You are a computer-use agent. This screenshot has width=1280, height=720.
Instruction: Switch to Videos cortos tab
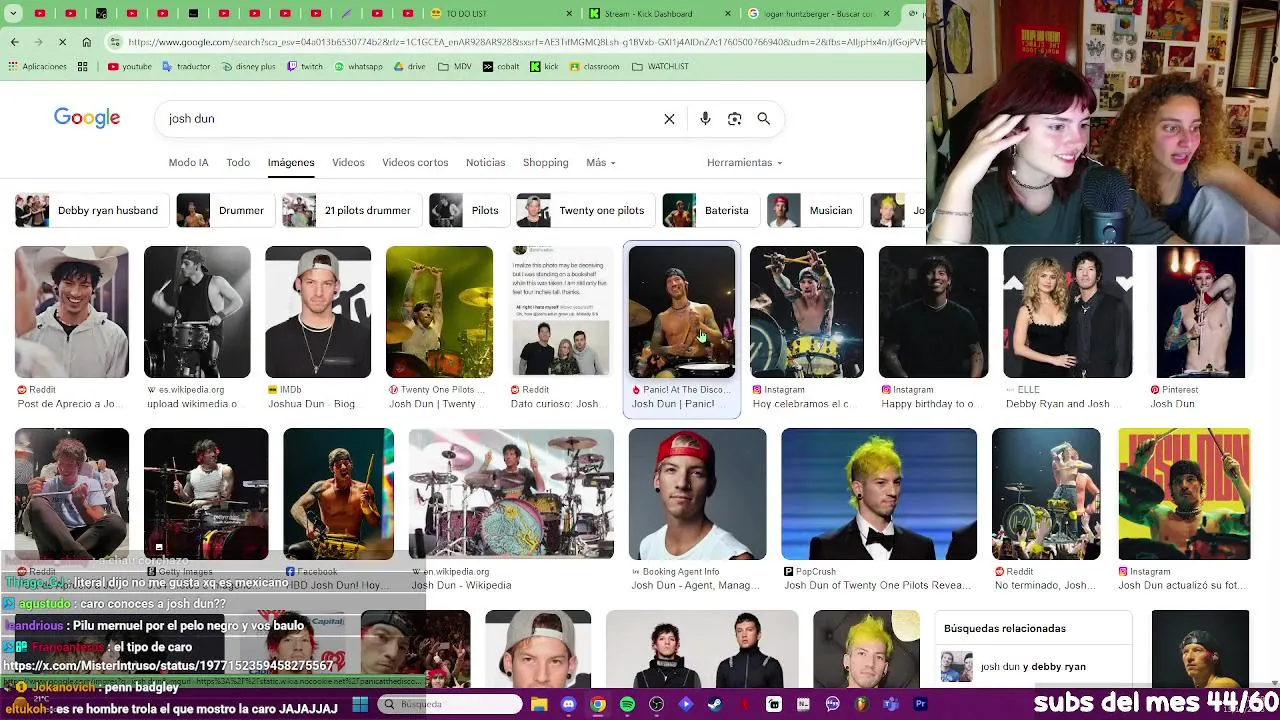click(415, 163)
